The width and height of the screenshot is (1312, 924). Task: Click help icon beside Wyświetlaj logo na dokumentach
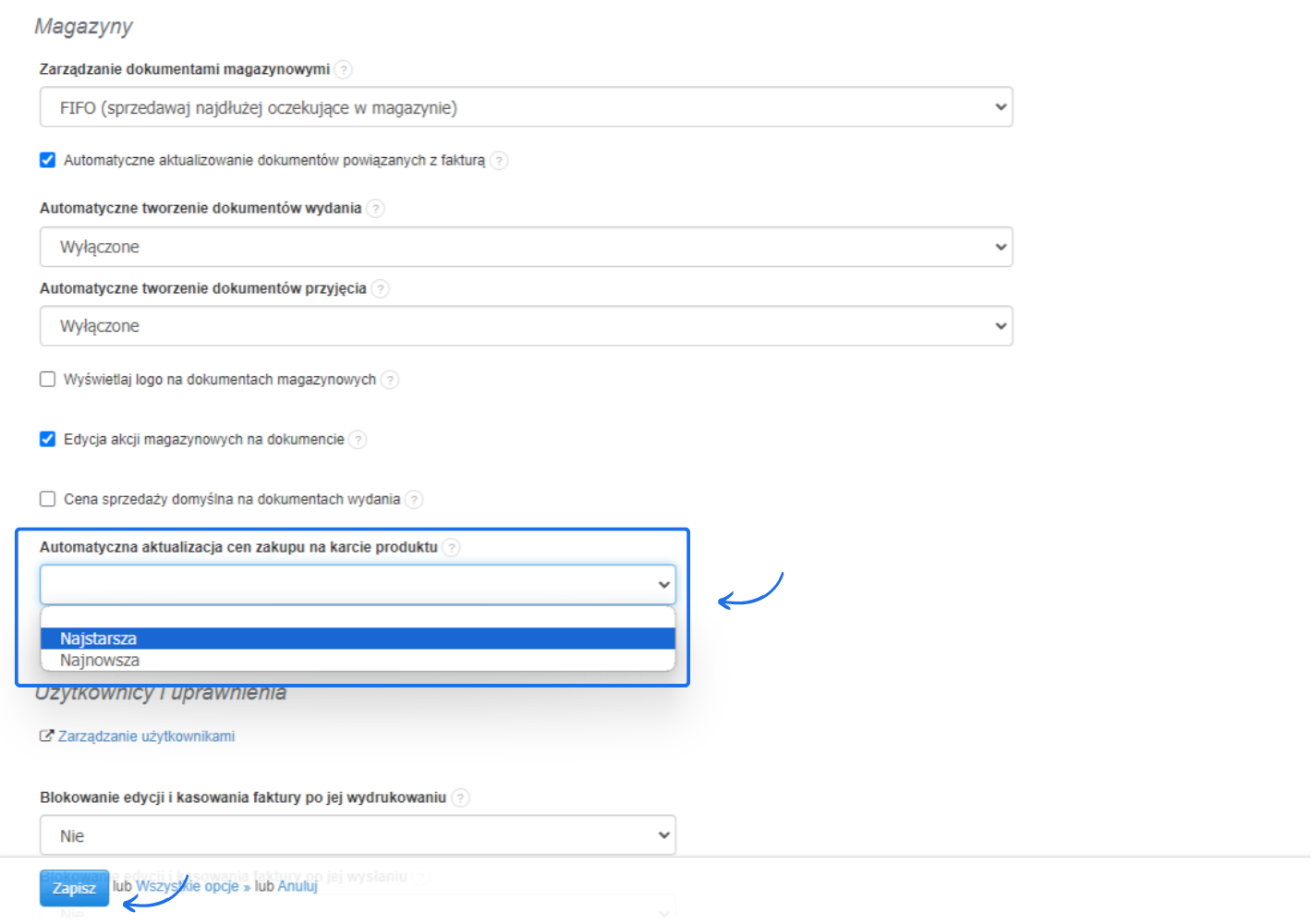coord(390,380)
